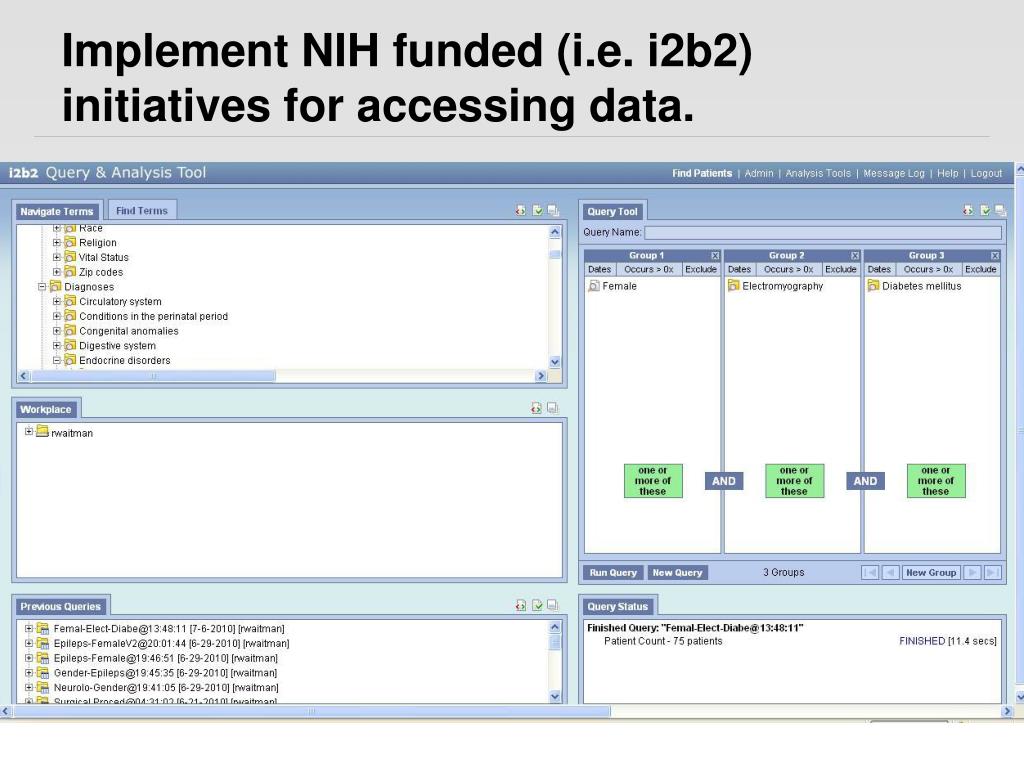This screenshot has height=768, width=1024.
Task: Click the Query Name input field
Action: pyautogui.click(x=823, y=232)
